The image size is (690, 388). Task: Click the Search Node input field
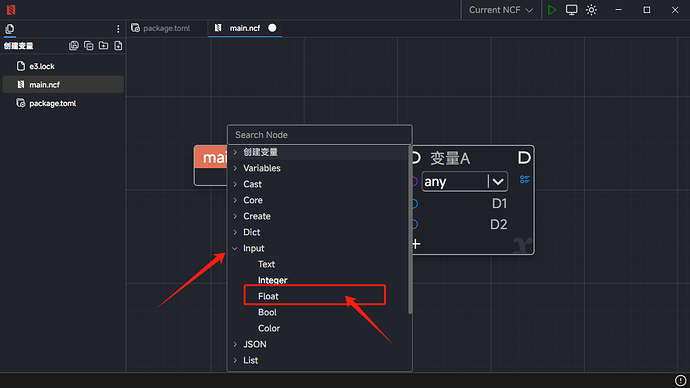click(x=320, y=135)
